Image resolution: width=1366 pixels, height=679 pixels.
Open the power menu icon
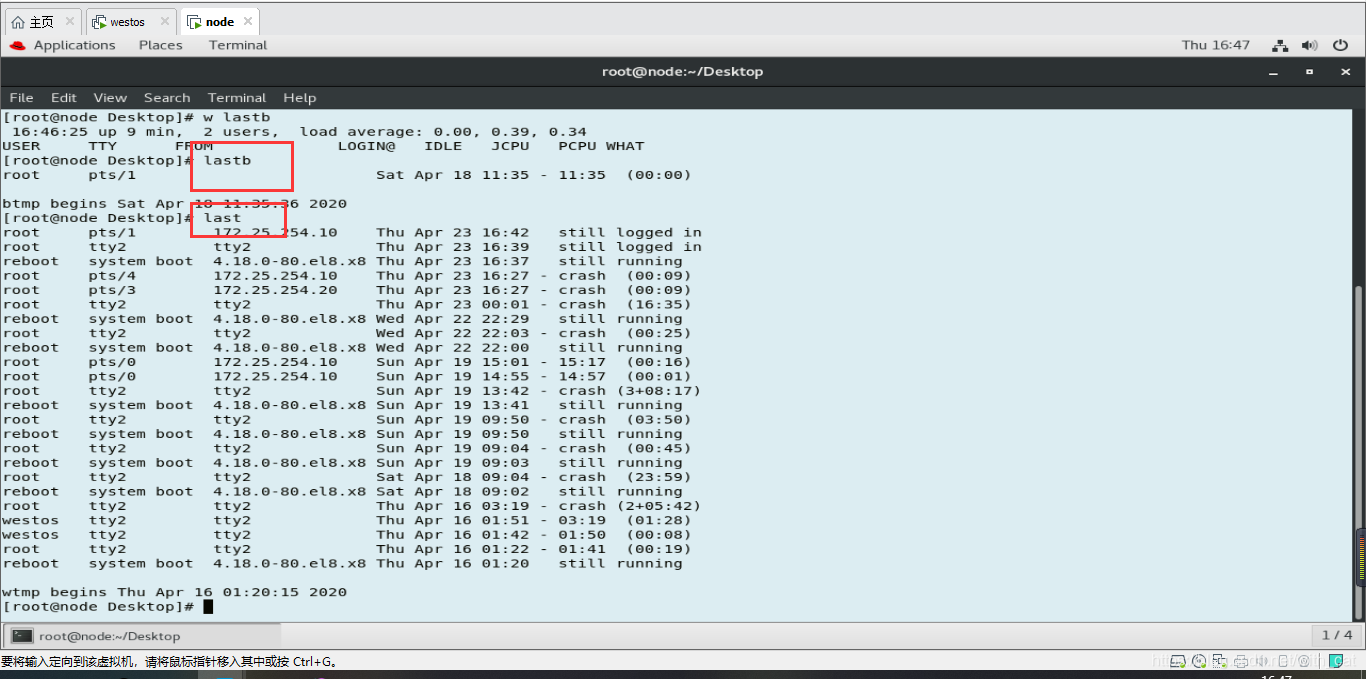point(1340,45)
